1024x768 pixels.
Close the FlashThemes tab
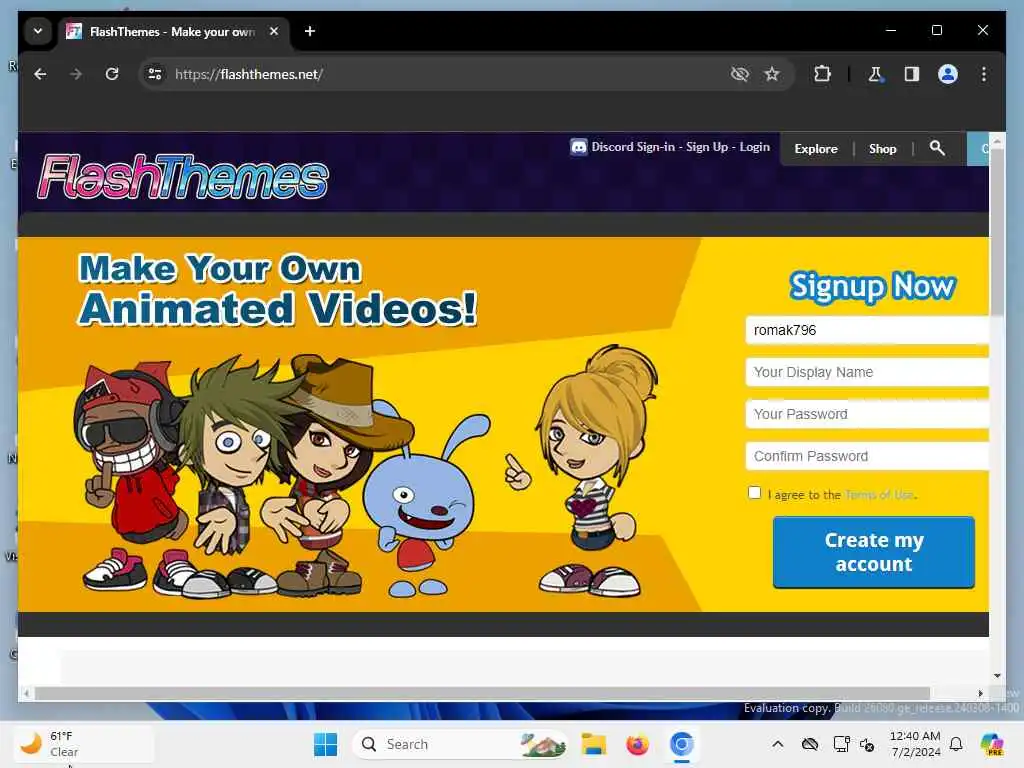[x=274, y=31]
